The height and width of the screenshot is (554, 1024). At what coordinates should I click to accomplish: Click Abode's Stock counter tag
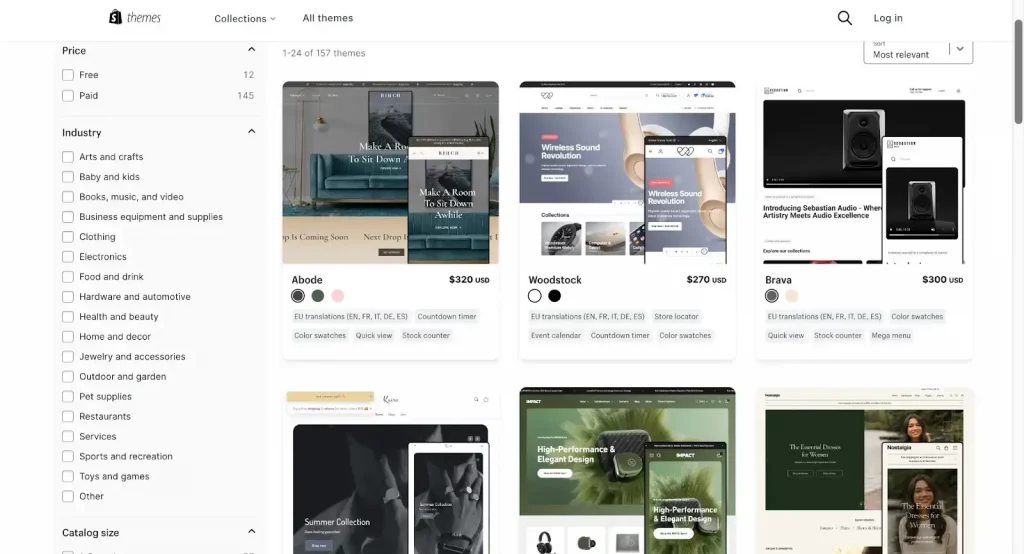tap(426, 335)
